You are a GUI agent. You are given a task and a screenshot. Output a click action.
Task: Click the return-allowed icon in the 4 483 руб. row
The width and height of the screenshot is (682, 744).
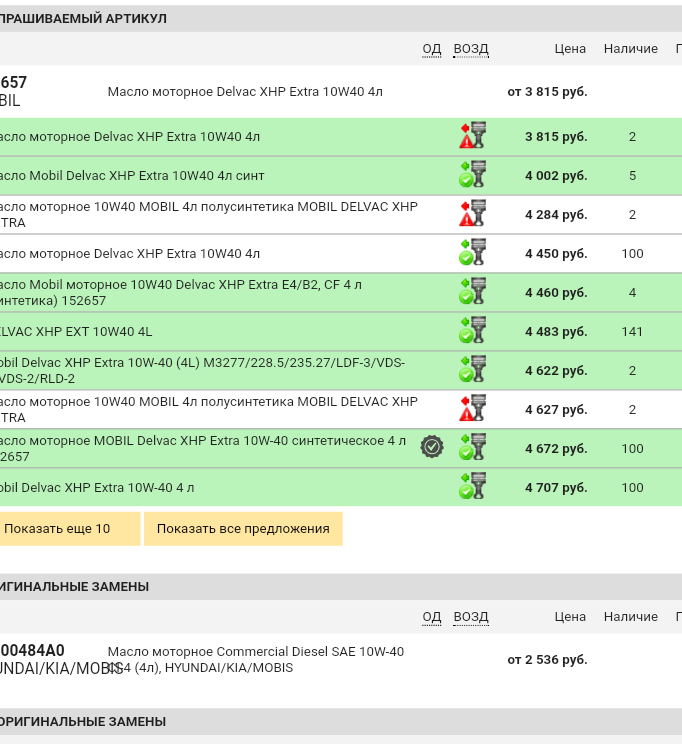pos(472,331)
